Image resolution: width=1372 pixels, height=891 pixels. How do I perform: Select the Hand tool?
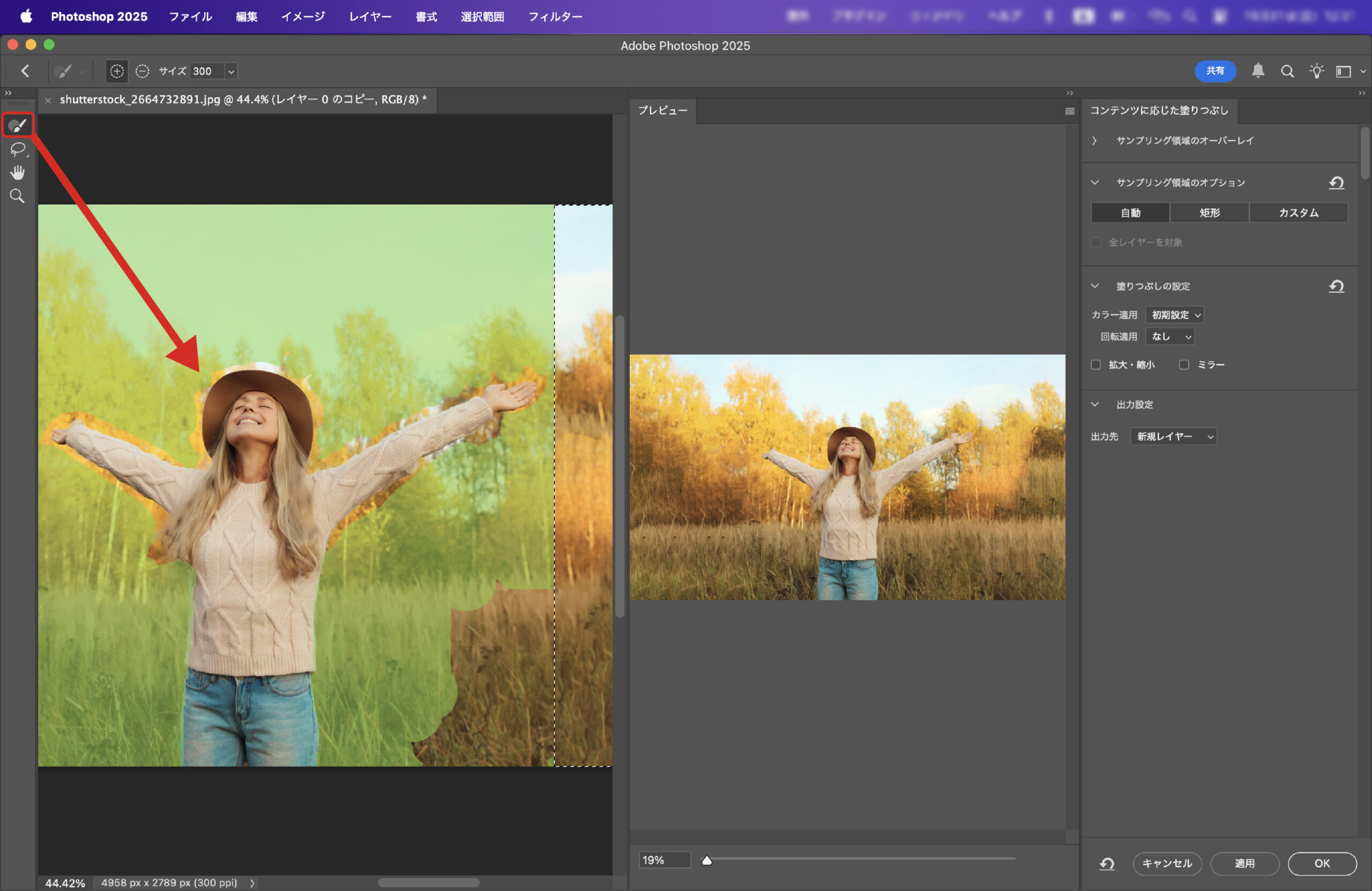pos(17,173)
